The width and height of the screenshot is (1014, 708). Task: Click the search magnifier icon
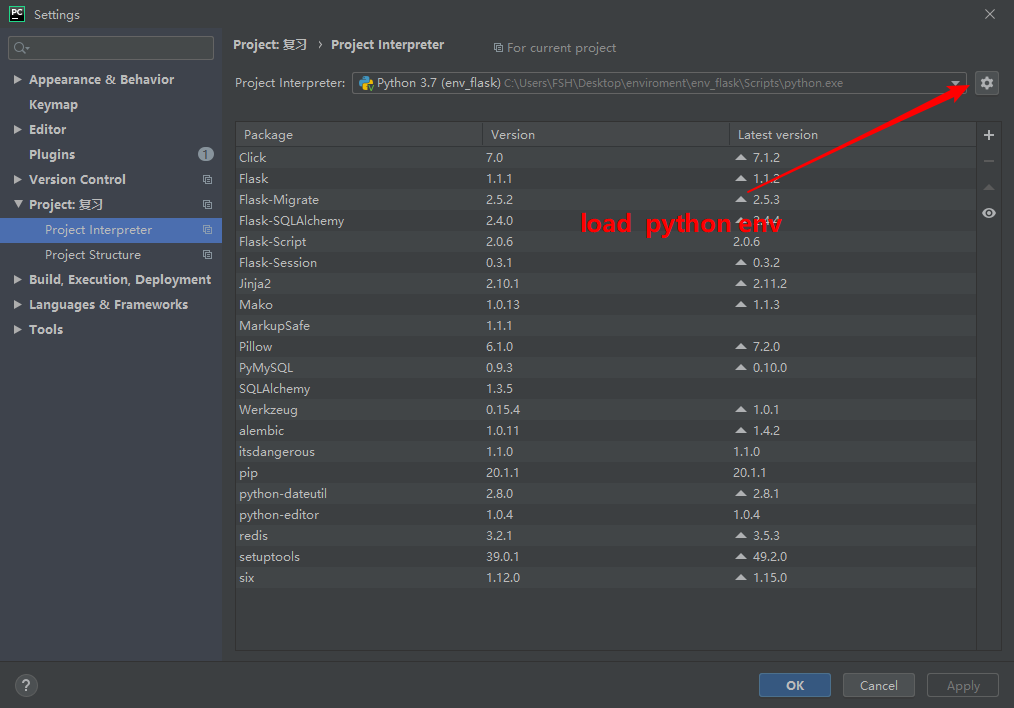pyautogui.click(x=21, y=48)
